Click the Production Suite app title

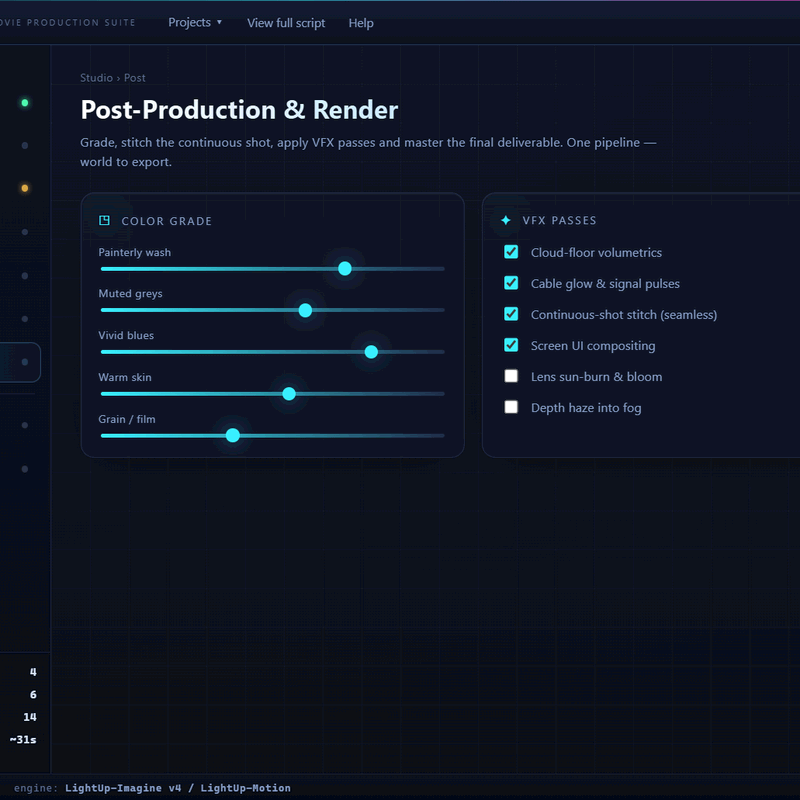(67, 22)
